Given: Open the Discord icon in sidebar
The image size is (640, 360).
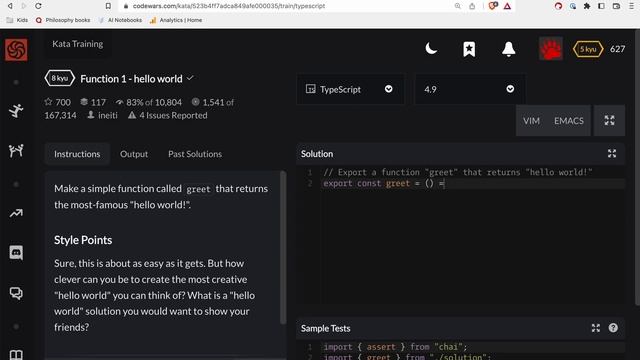Looking at the screenshot, I should 16,253.
